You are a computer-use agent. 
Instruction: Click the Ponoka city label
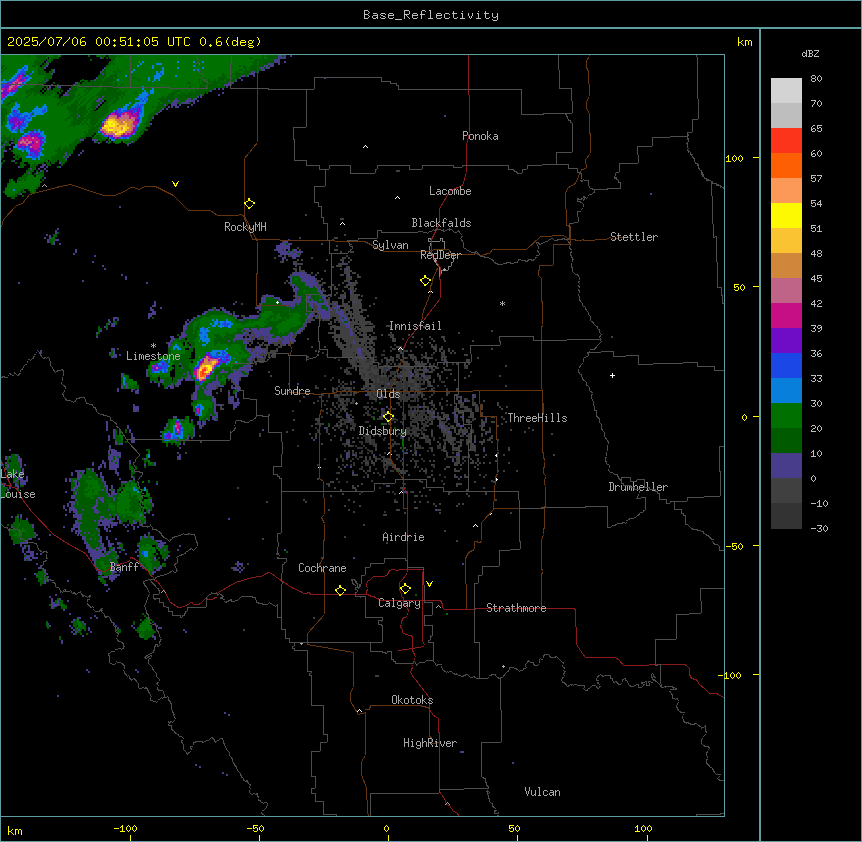click(x=480, y=136)
